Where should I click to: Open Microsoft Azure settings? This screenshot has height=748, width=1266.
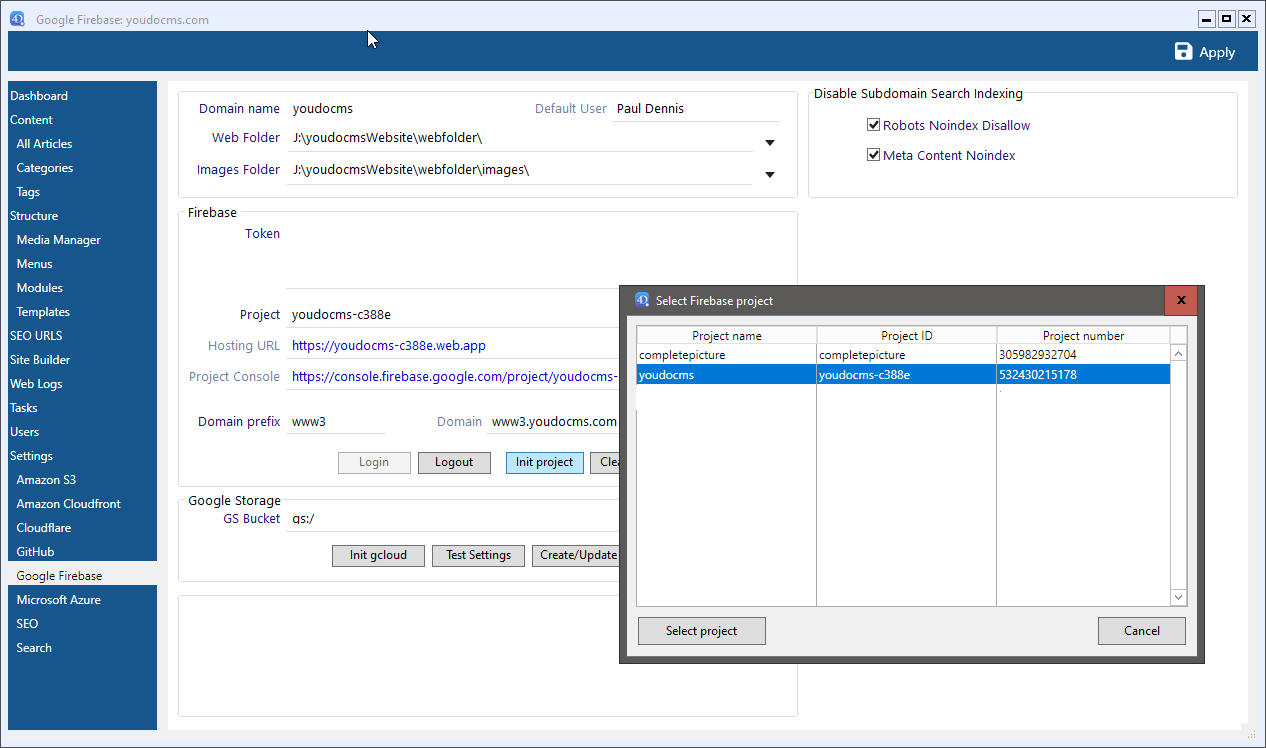[58, 600]
